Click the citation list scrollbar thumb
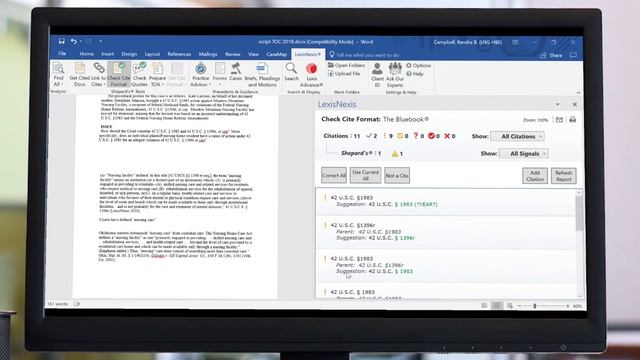 579,213
